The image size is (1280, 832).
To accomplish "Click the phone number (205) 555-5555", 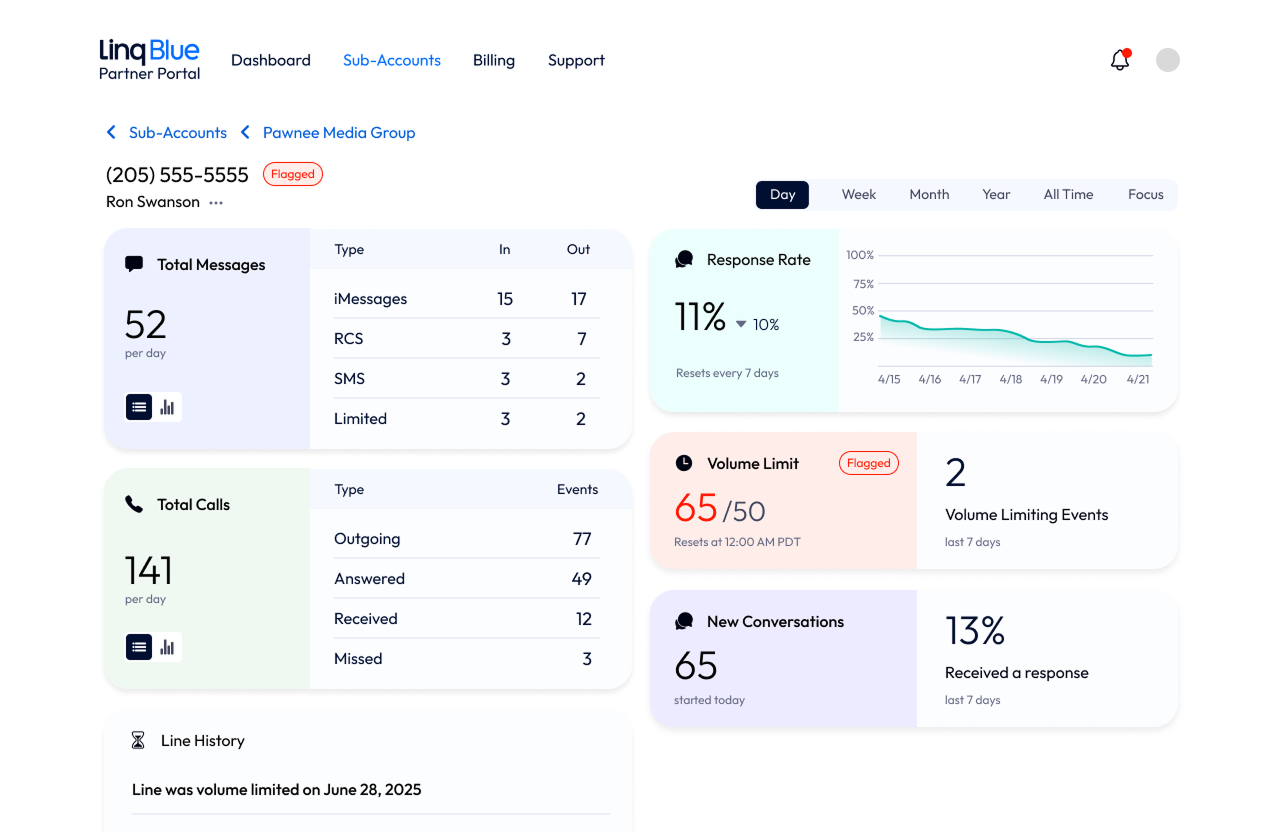I will click(x=177, y=174).
